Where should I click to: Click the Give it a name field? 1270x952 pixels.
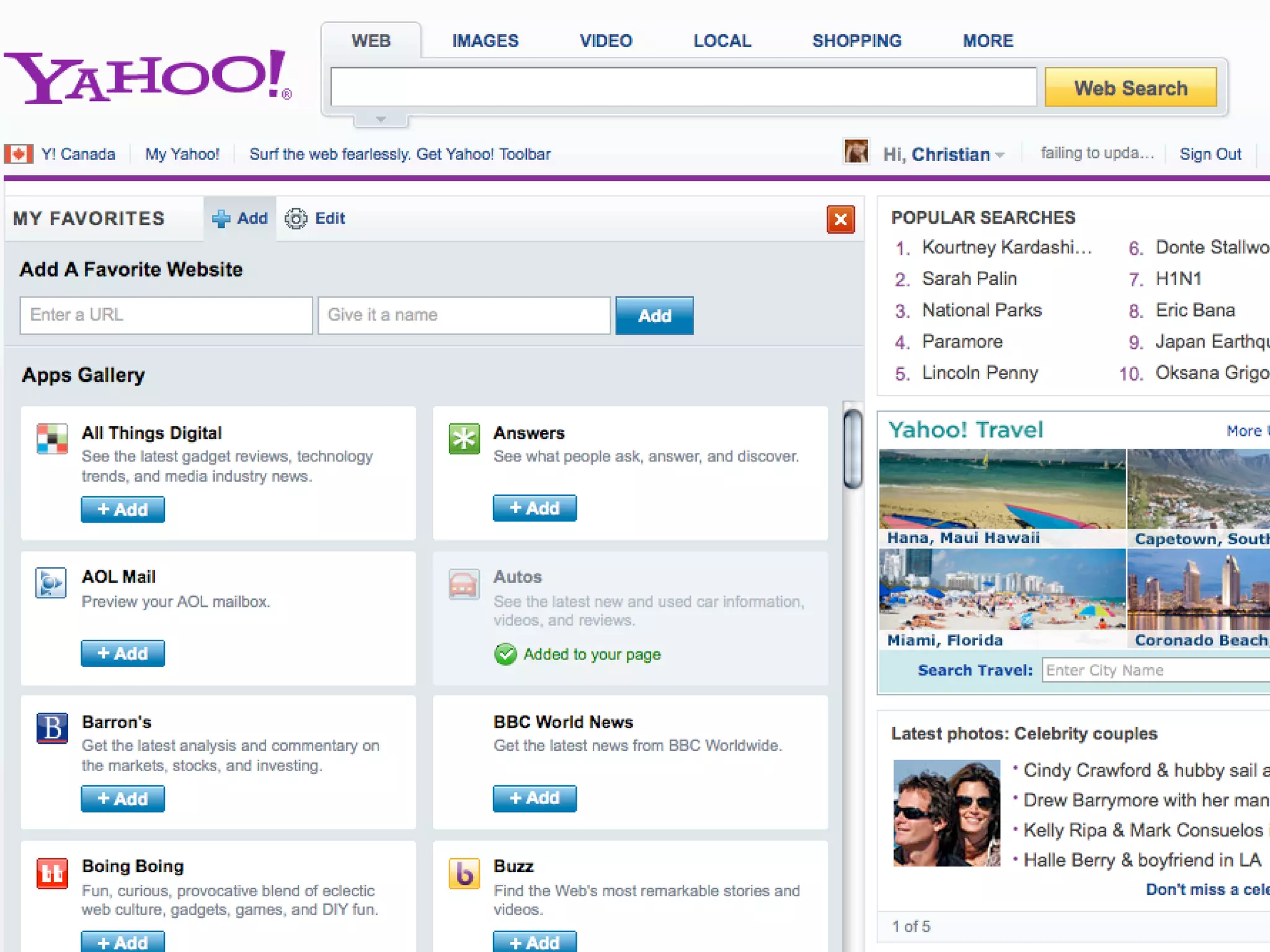[464, 315]
